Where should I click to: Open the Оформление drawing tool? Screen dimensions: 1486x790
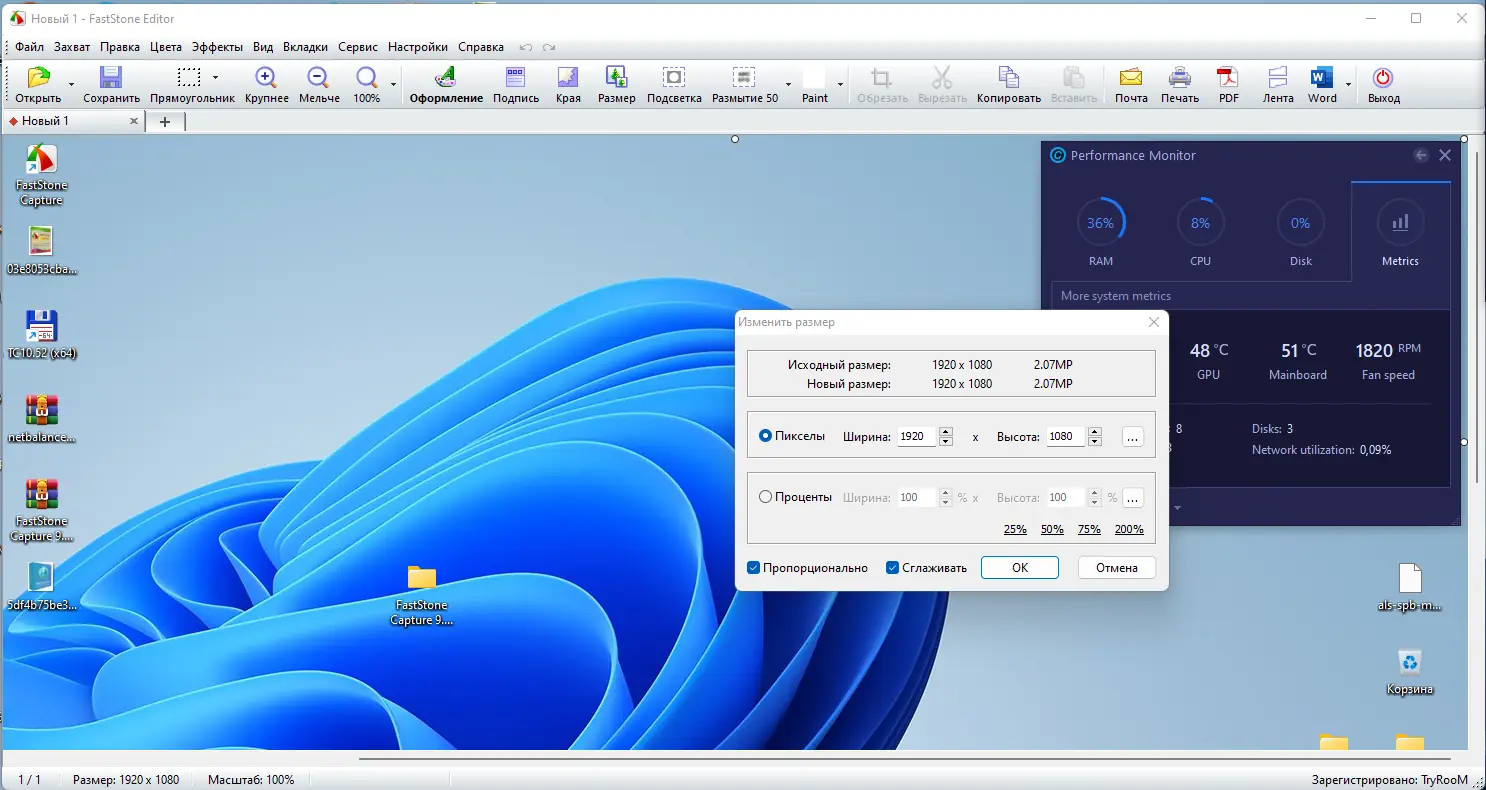446,79
